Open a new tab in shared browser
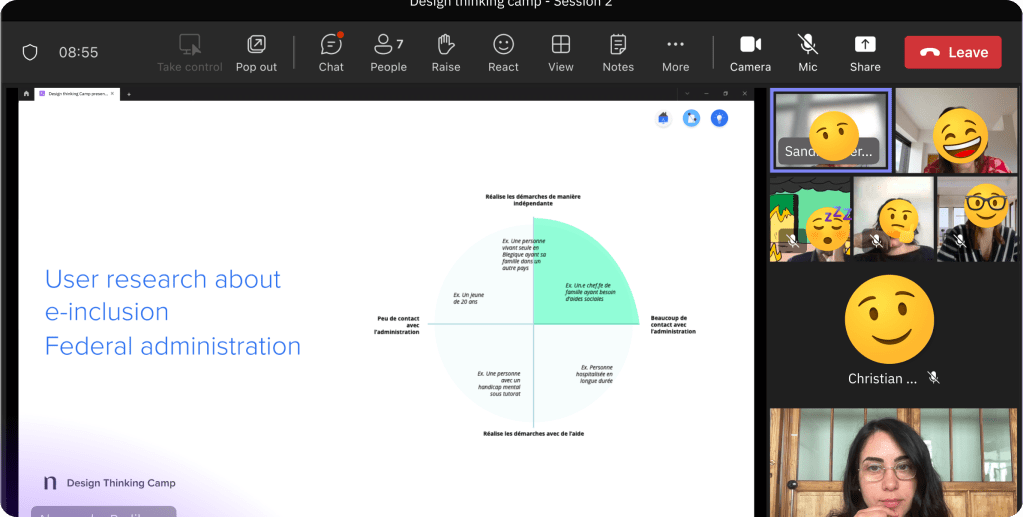This screenshot has height=517, width=1023. coord(128,93)
